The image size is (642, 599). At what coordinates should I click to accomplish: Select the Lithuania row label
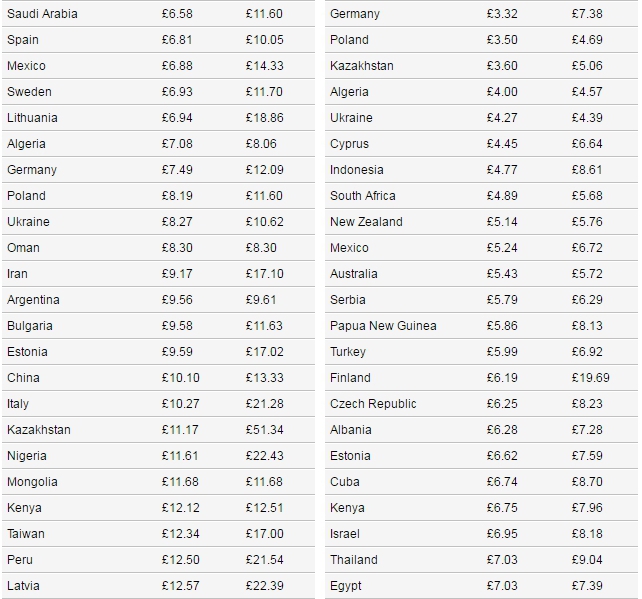32,118
